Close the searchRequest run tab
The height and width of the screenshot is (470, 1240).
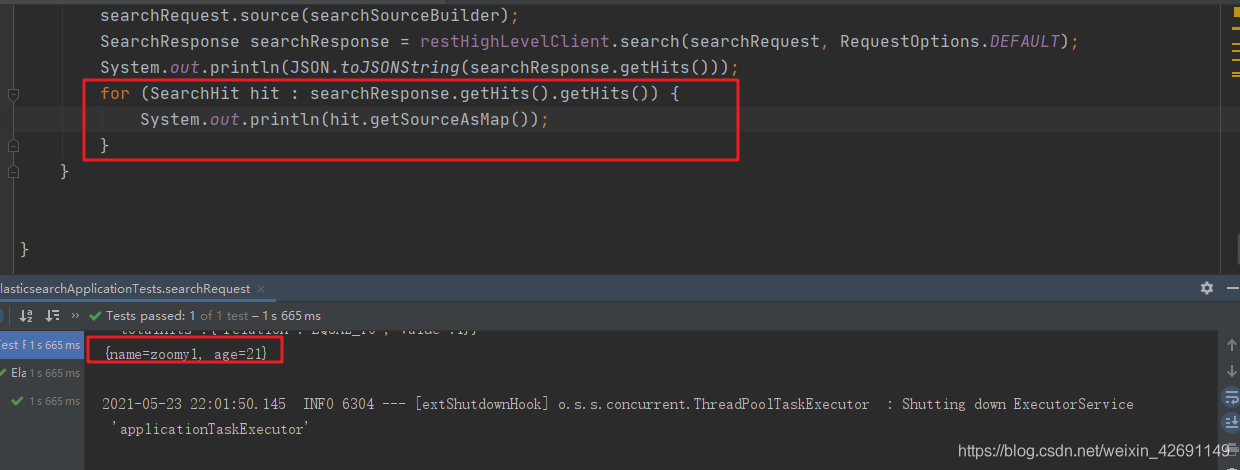click(x=263, y=289)
